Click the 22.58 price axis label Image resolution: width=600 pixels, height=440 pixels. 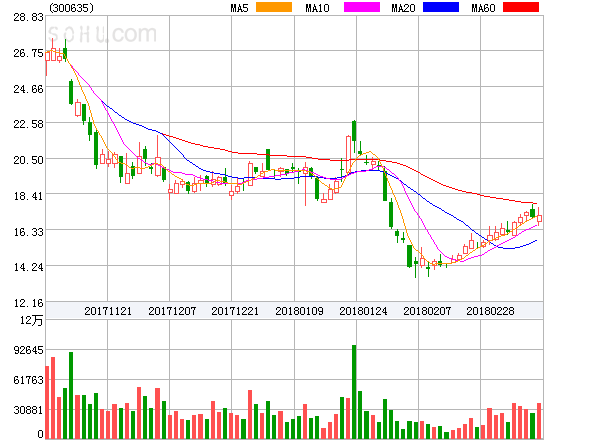tap(28, 124)
